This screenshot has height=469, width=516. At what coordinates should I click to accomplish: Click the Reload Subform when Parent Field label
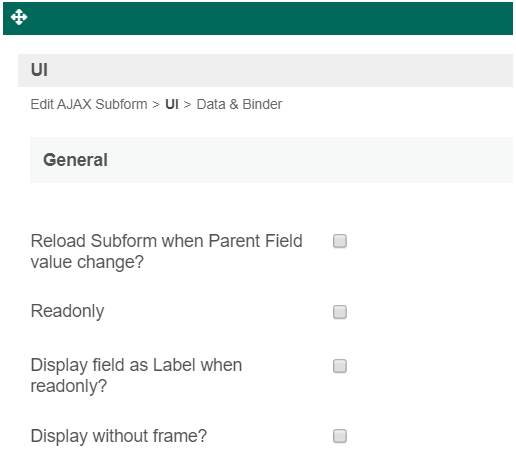pos(166,251)
